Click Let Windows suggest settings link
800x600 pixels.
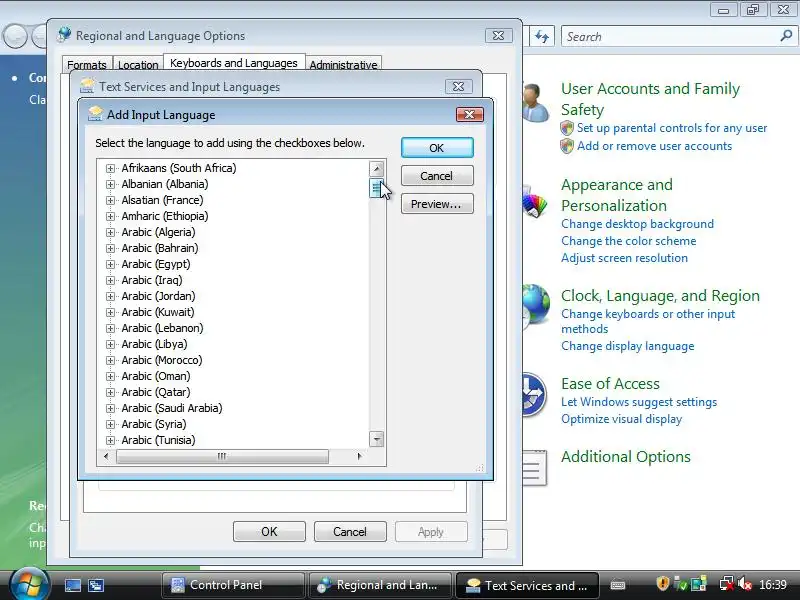pos(639,402)
